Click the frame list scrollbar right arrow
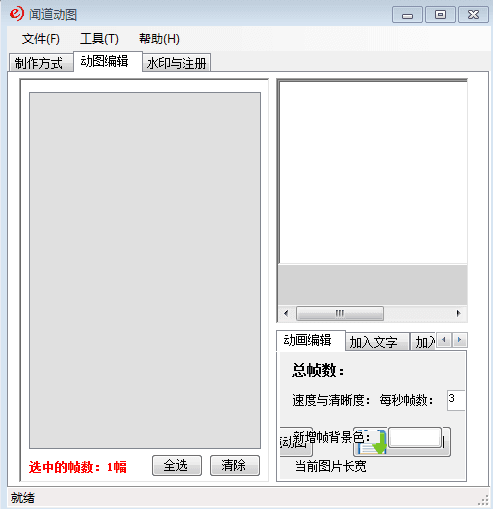The width and height of the screenshot is (493, 509). (x=459, y=313)
